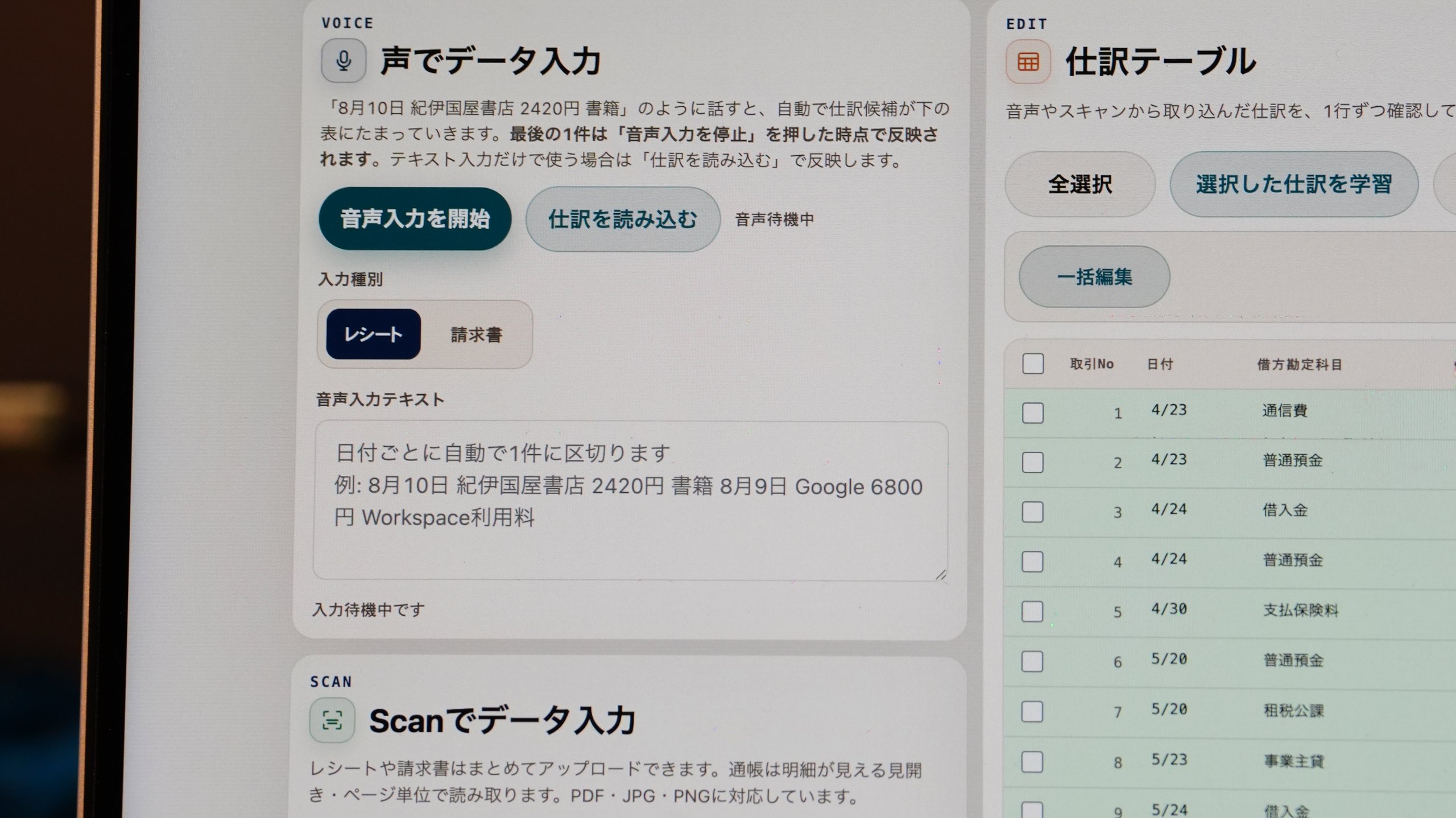Click the 声でデータ入力 heading
The width and height of the screenshot is (1456, 818).
[490, 61]
